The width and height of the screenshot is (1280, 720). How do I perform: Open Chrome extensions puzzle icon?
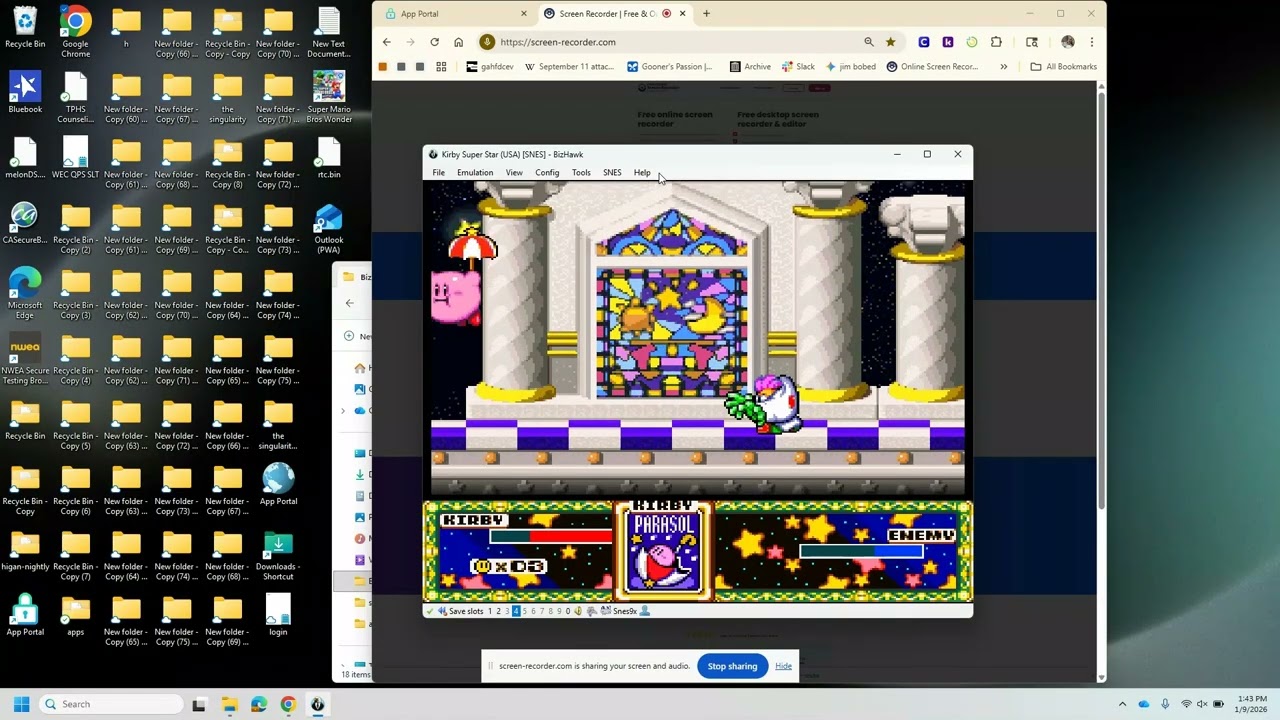pyautogui.click(x=996, y=42)
